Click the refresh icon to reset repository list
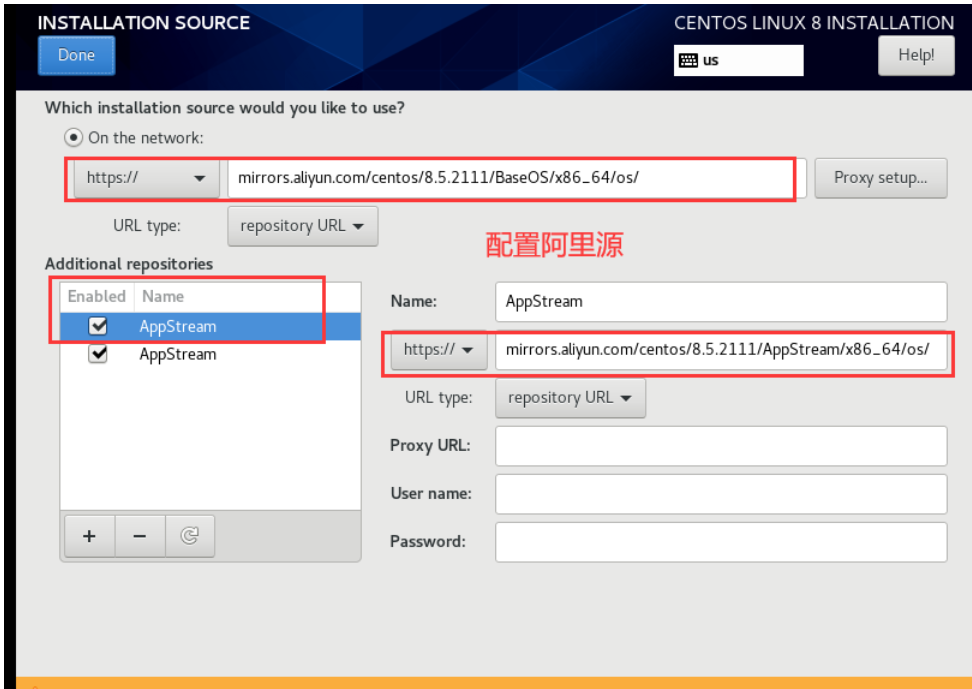Viewport: 972px width, 689px height. click(189, 537)
